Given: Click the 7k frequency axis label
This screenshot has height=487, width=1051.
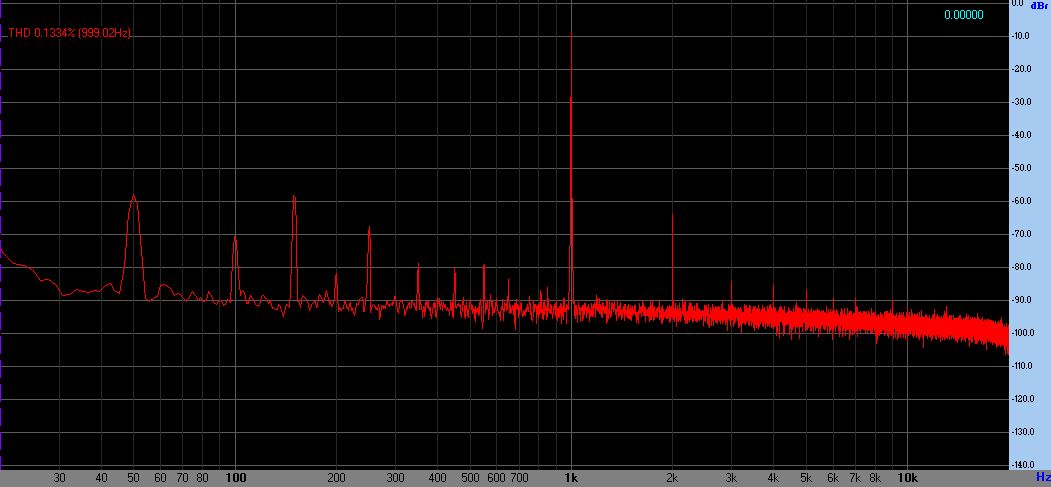Looking at the screenshot, I should point(855,478).
